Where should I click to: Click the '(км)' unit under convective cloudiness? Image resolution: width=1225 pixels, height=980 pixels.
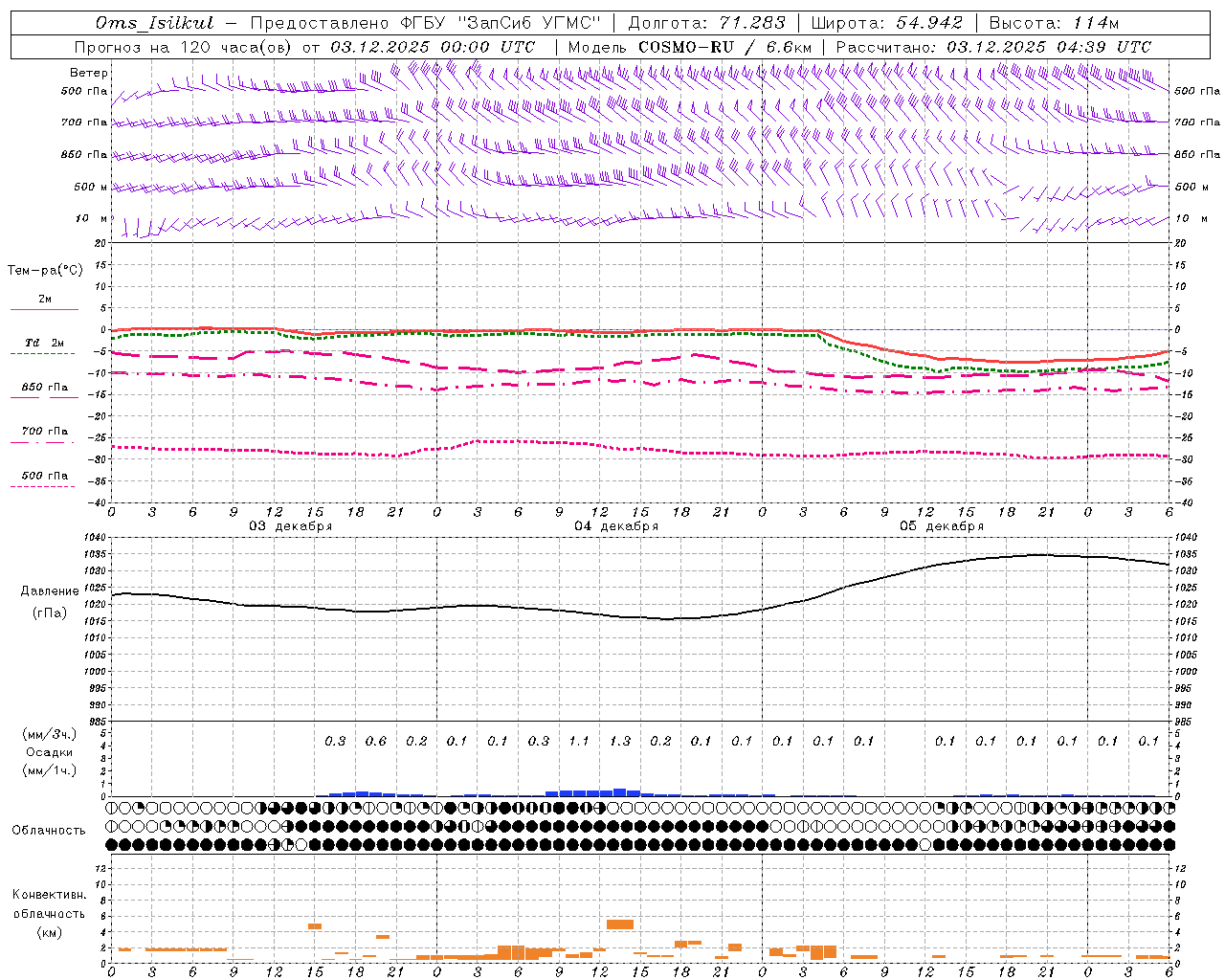(x=50, y=932)
